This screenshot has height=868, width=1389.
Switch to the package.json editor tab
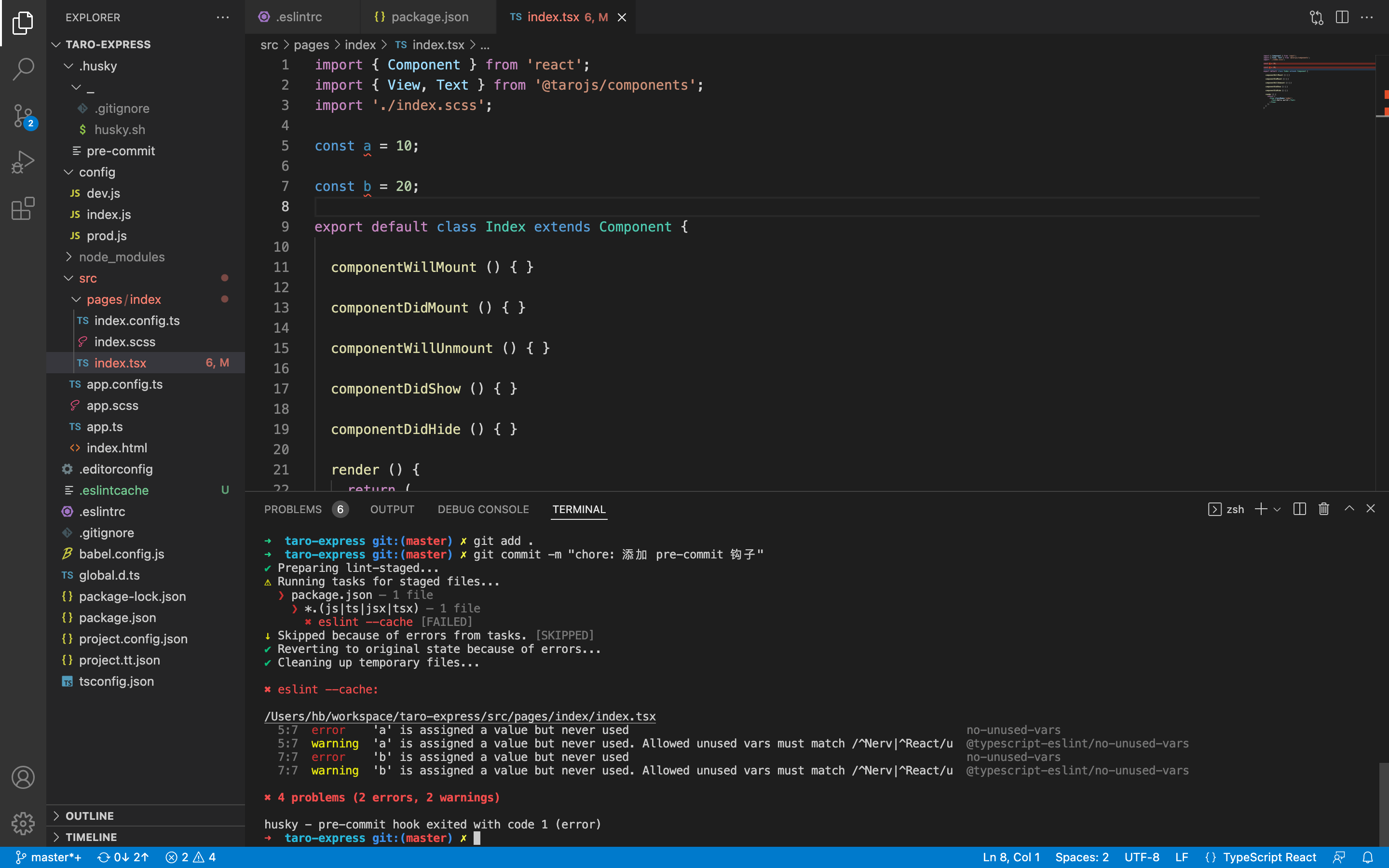[x=428, y=17]
